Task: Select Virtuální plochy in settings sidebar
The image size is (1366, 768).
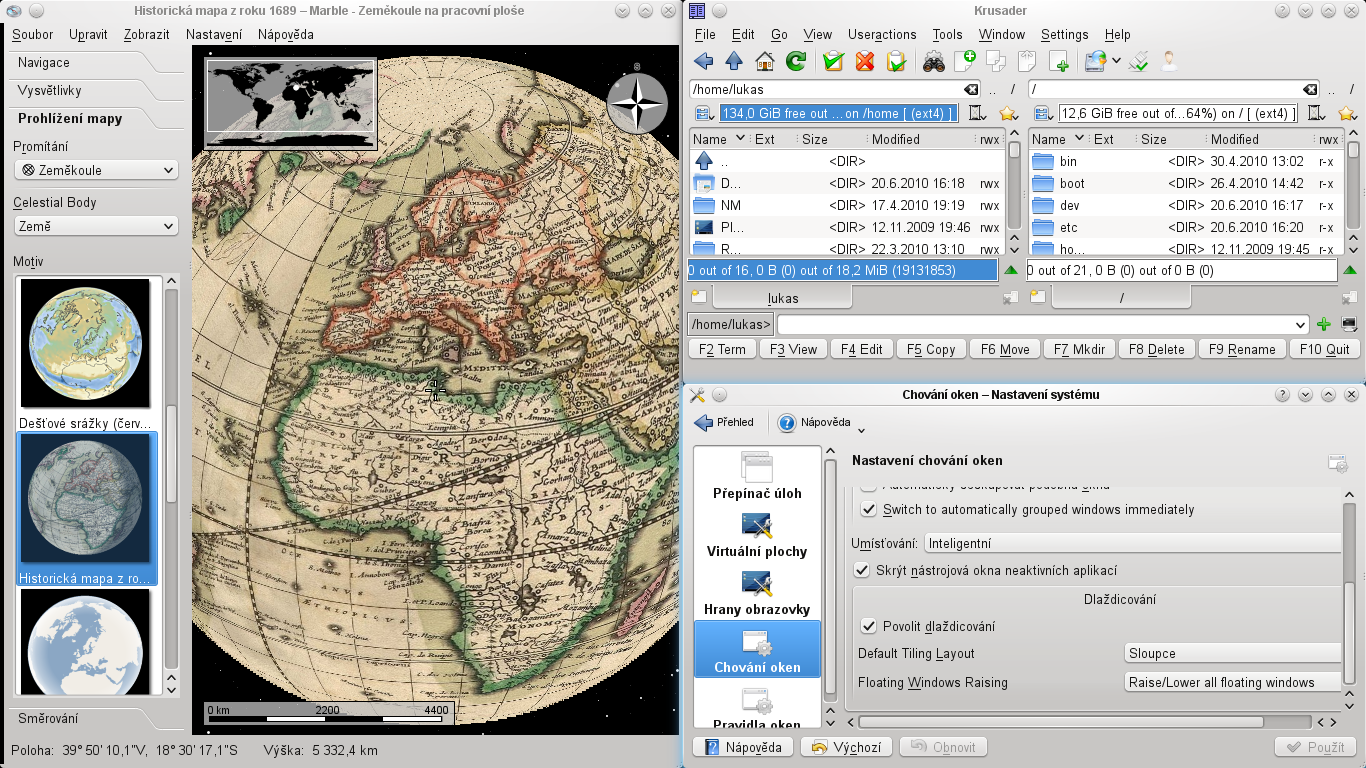Action: pyautogui.click(x=757, y=536)
